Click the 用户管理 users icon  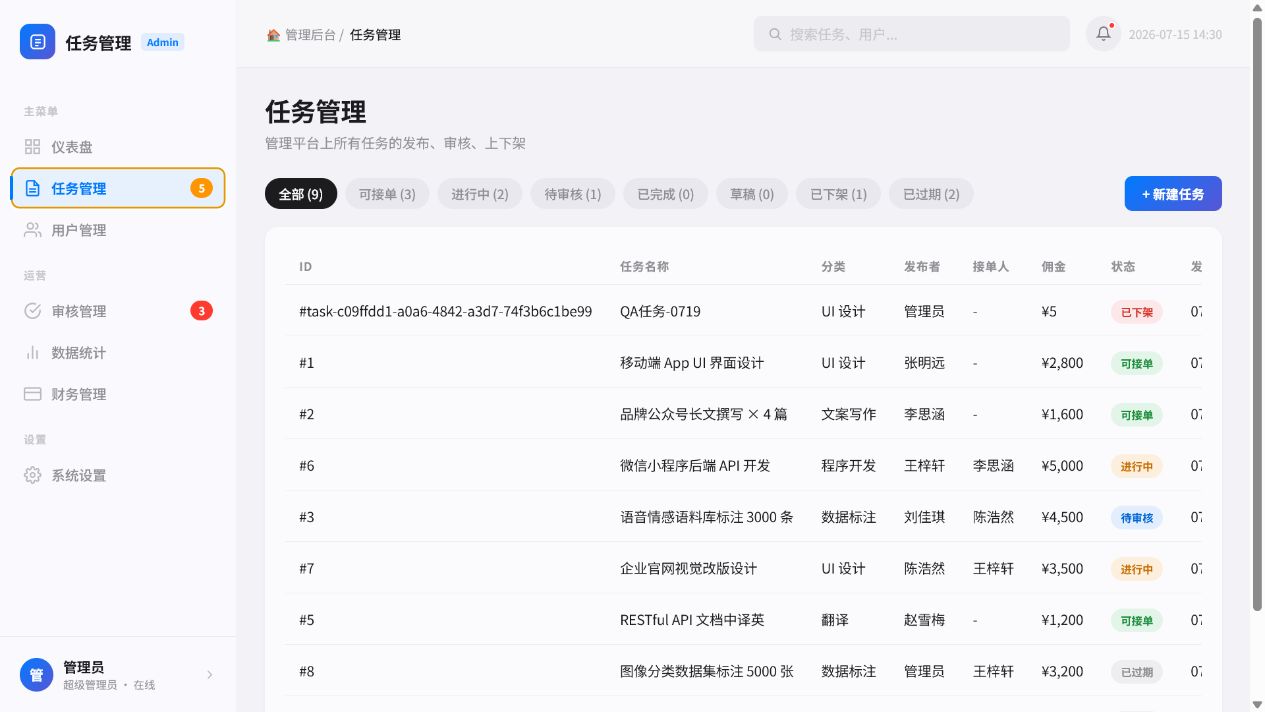pyautogui.click(x=33, y=230)
